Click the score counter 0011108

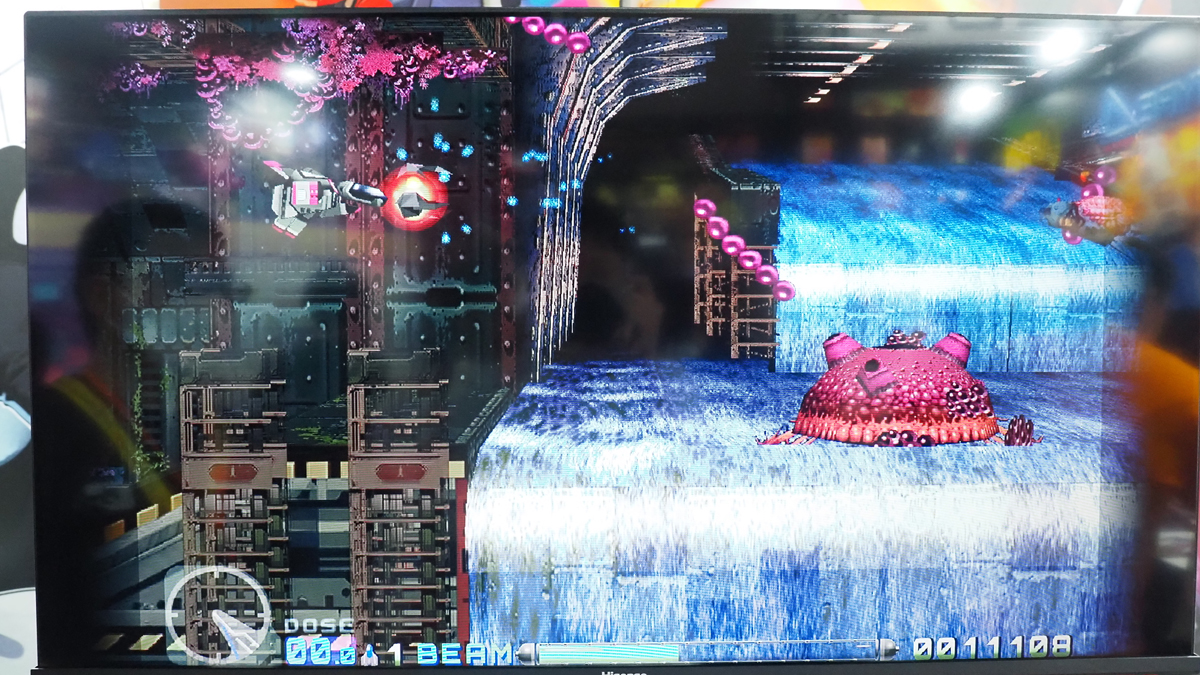992,648
